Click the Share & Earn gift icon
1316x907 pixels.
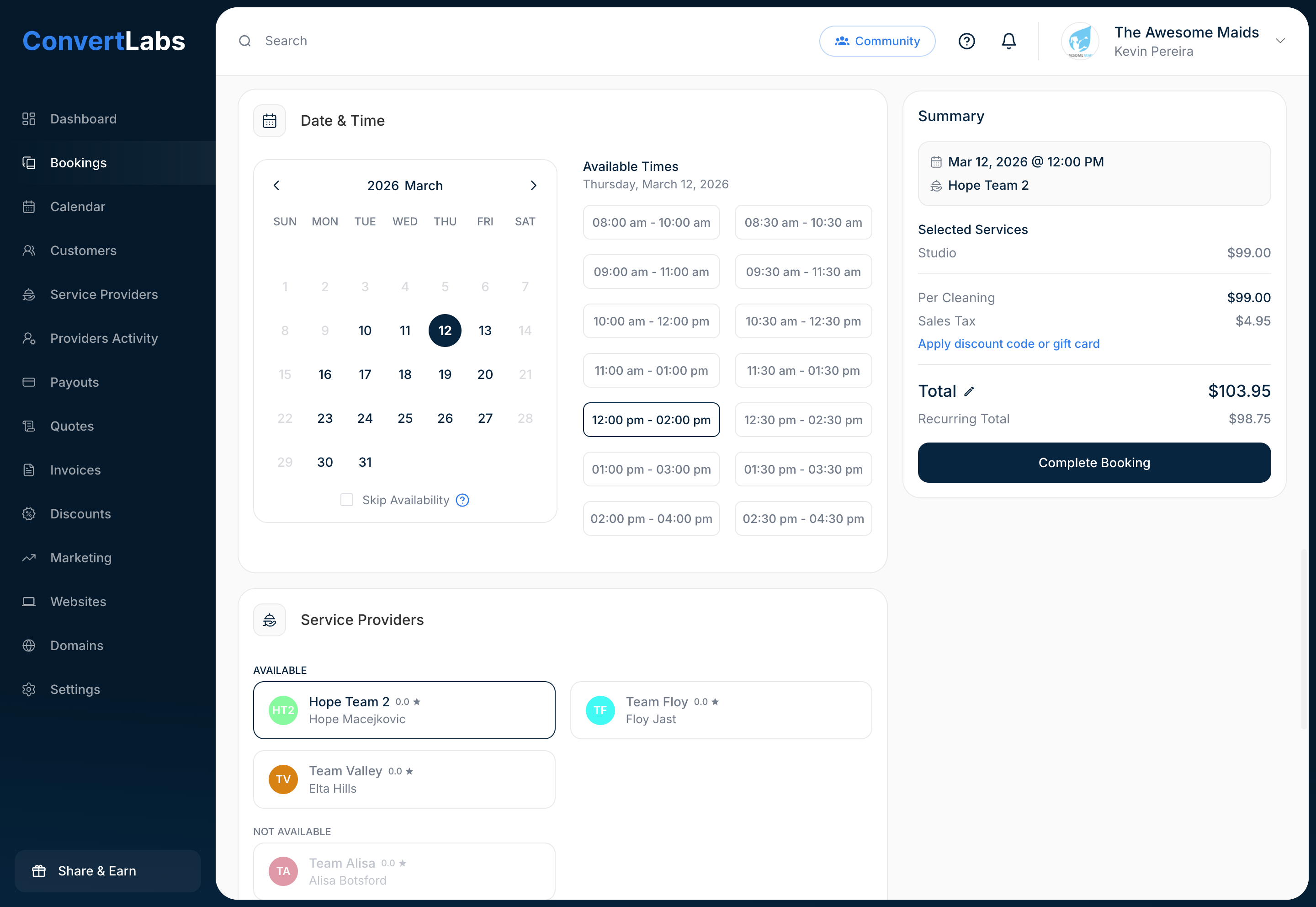tap(39, 870)
